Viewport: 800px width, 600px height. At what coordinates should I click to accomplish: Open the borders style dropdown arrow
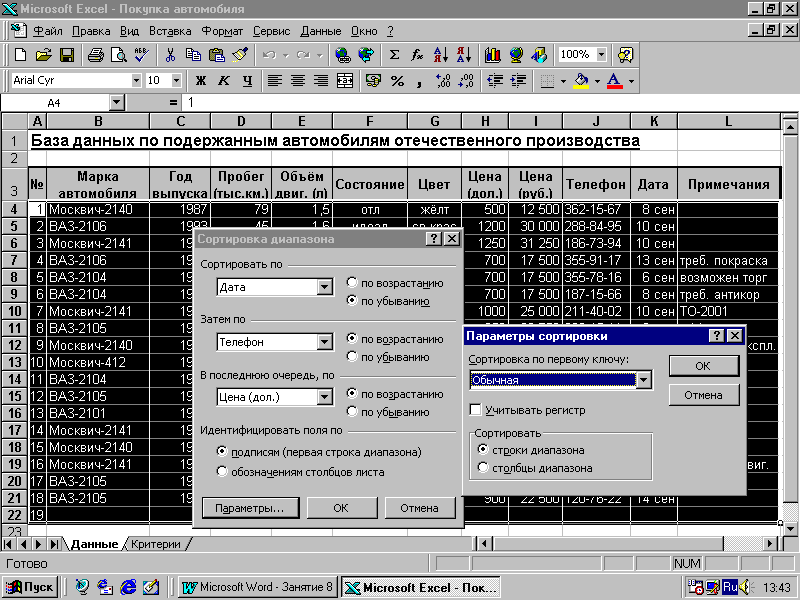[x=563, y=81]
